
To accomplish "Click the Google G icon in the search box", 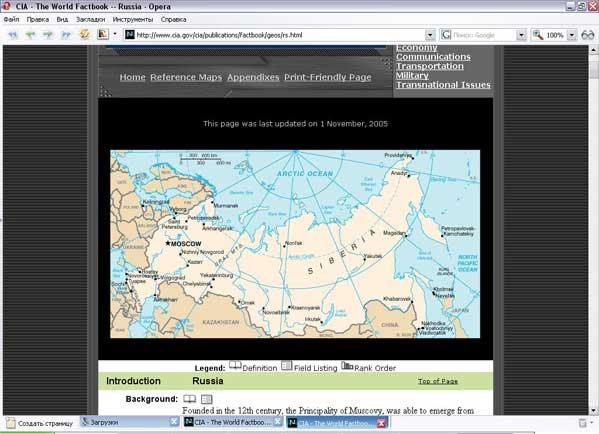I will pos(446,35).
